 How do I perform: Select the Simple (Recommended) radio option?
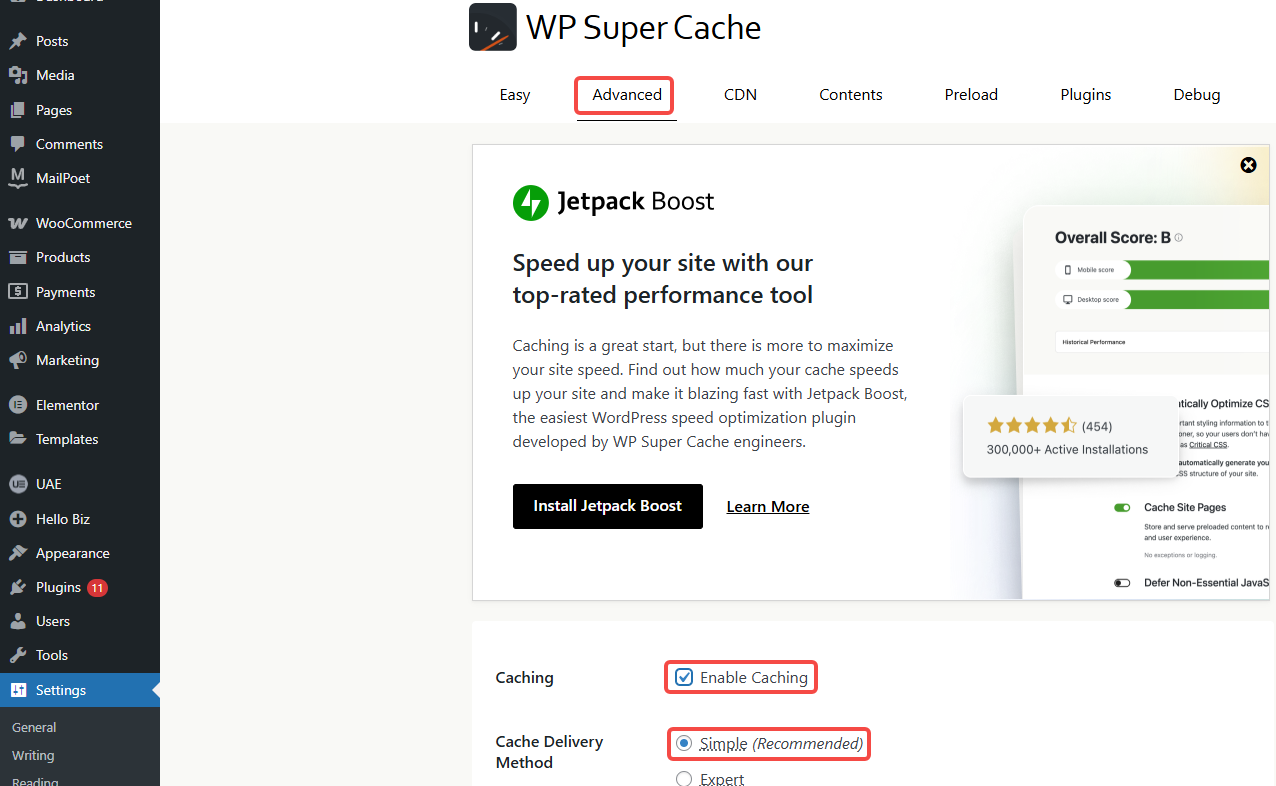click(x=684, y=743)
